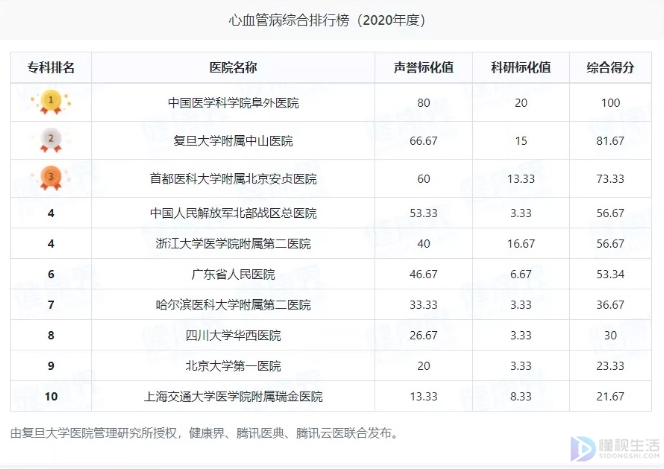
Task: Select 首都医科大学附属北京安贞医院 hospital name
Action: (233, 179)
